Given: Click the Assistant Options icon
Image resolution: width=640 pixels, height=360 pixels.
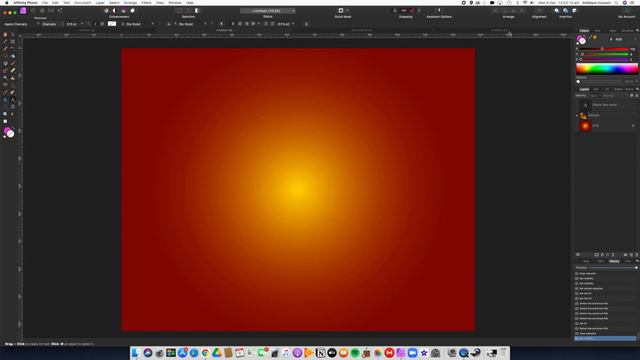Looking at the screenshot, I should pyautogui.click(x=439, y=11).
